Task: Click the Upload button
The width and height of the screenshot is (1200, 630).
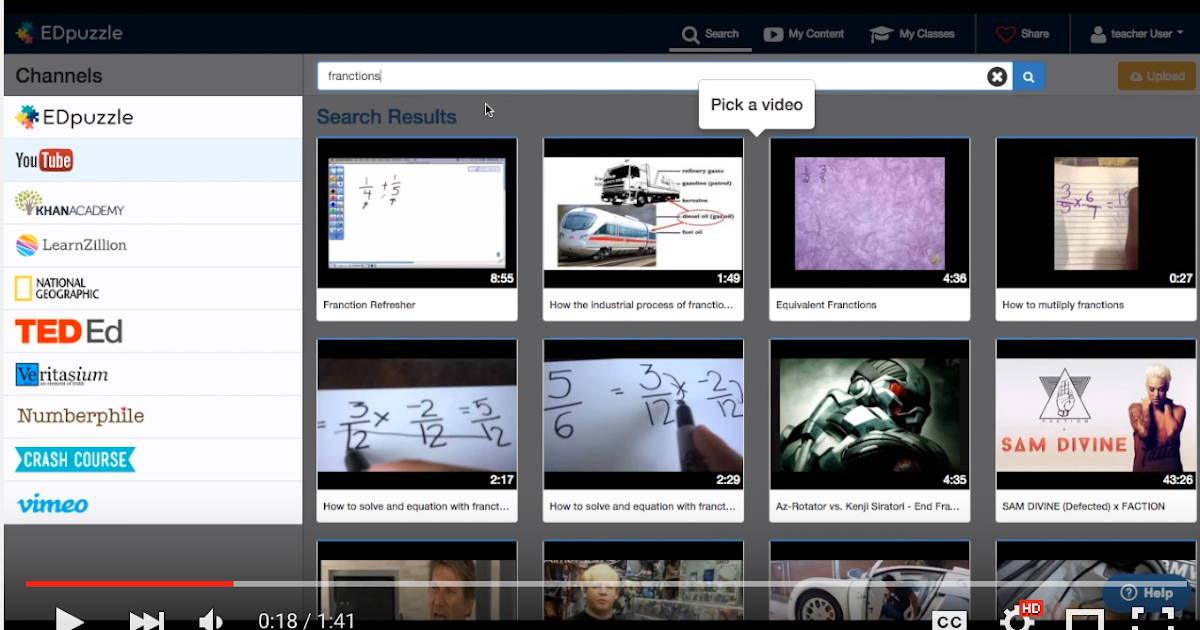Action: tap(1156, 76)
